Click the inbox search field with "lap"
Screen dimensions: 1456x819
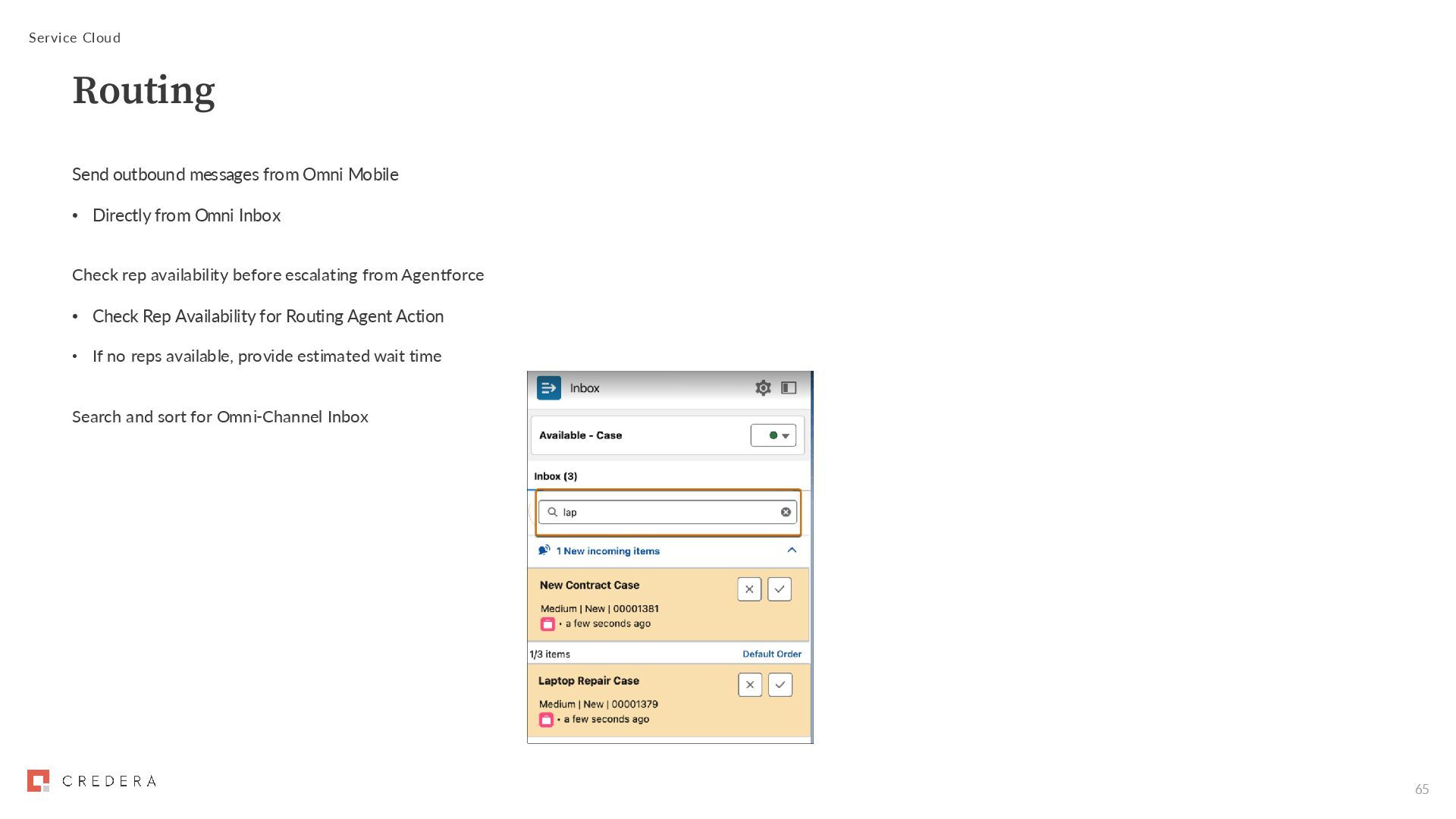(667, 512)
